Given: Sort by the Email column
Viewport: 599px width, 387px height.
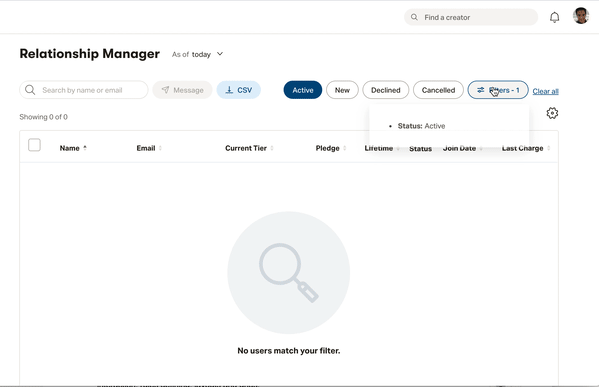Looking at the screenshot, I should [x=149, y=148].
